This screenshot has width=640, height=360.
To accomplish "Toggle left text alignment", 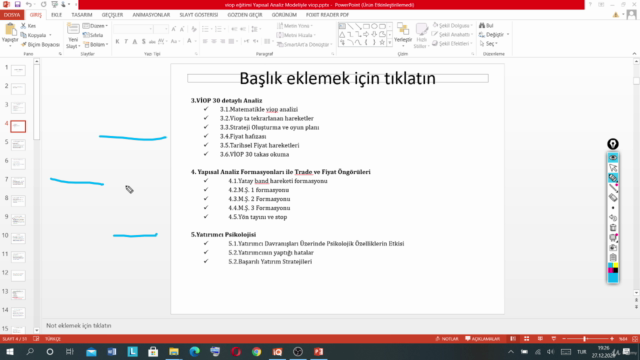I will 205,41.
